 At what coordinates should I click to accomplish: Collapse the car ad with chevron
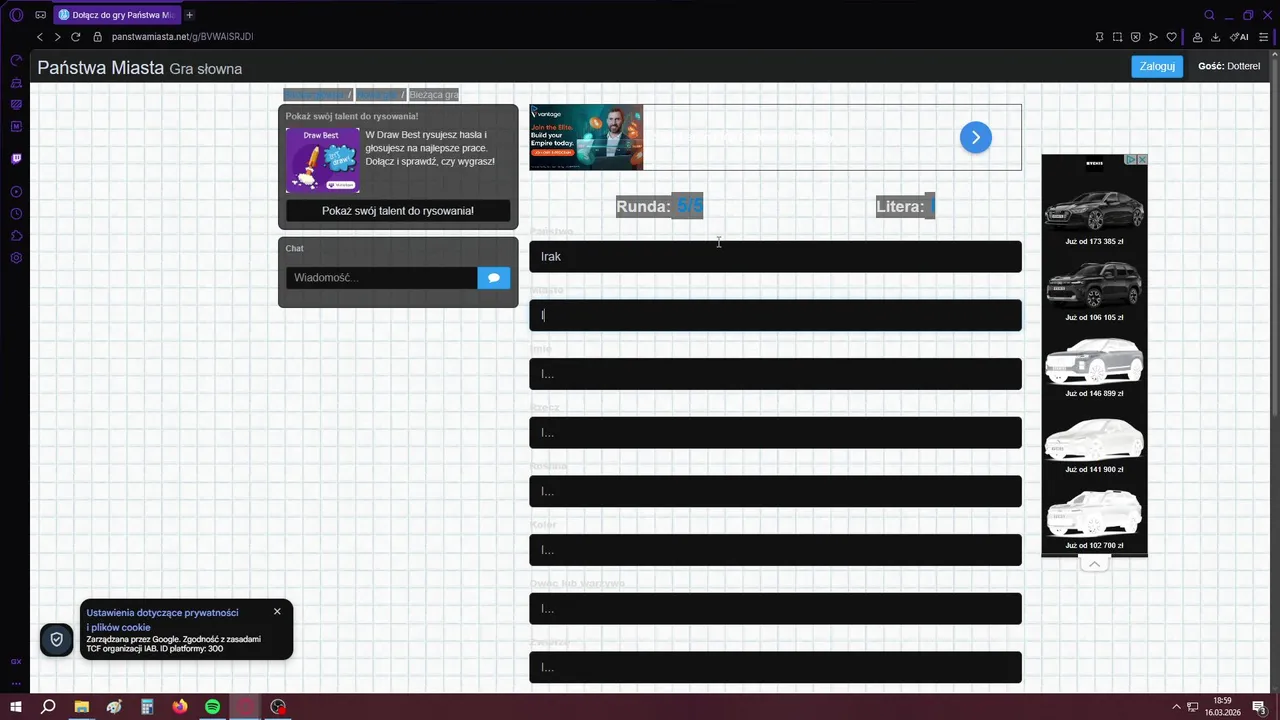pyautogui.click(x=1094, y=564)
